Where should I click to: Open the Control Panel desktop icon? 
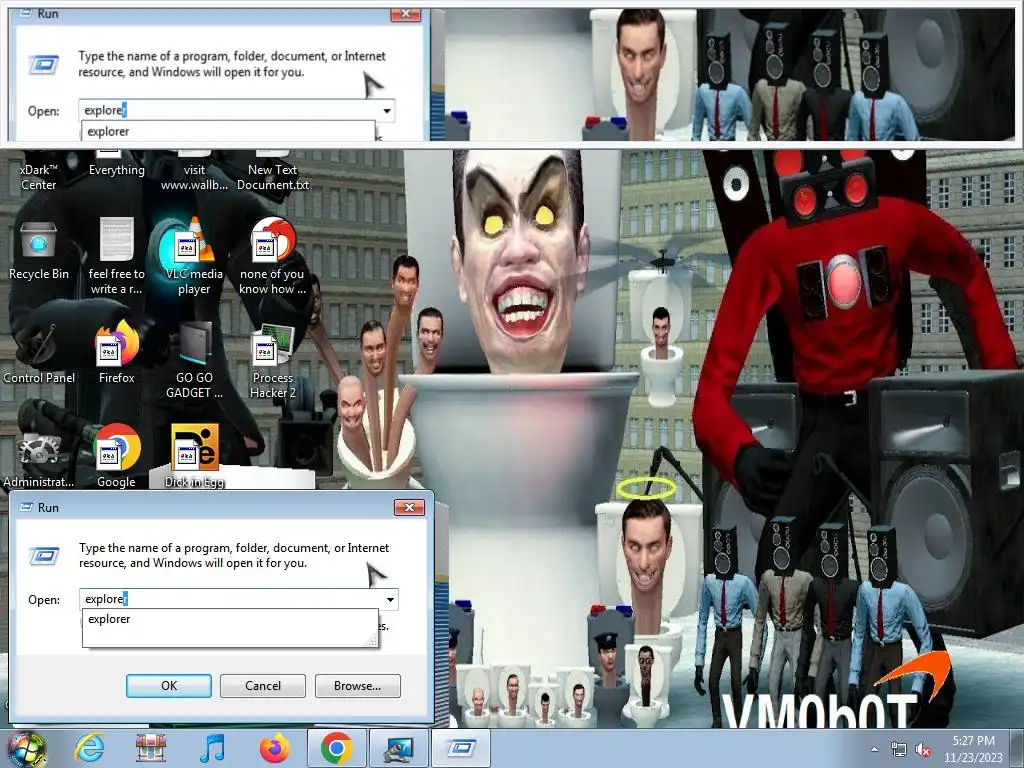tap(39, 355)
